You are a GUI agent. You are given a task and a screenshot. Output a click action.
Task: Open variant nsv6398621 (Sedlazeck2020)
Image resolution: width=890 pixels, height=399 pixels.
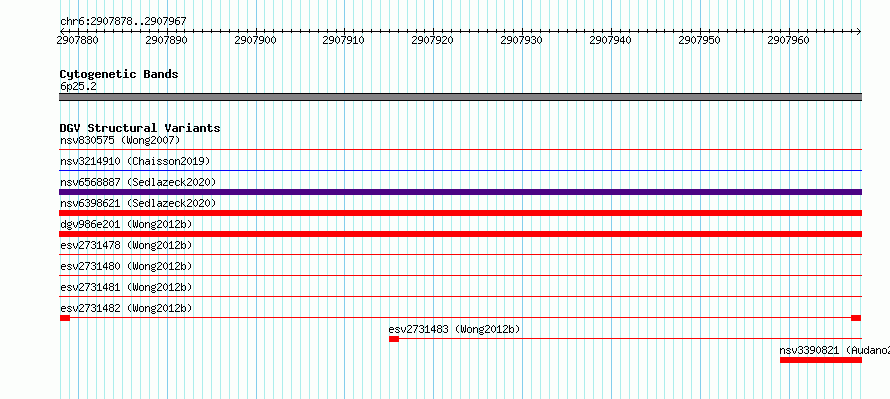tap(138, 203)
